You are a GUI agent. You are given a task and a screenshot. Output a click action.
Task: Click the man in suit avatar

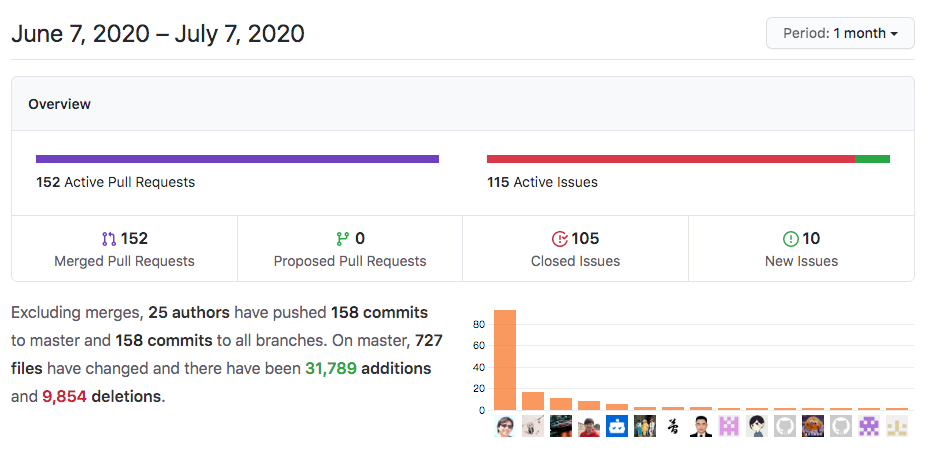point(701,427)
